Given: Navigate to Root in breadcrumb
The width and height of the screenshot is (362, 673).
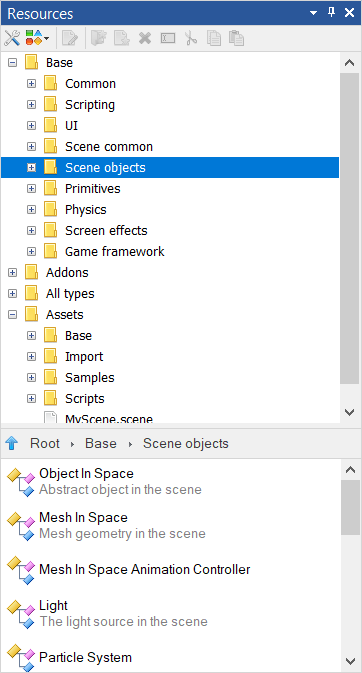Looking at the screenshot, I should click(45, 443).
